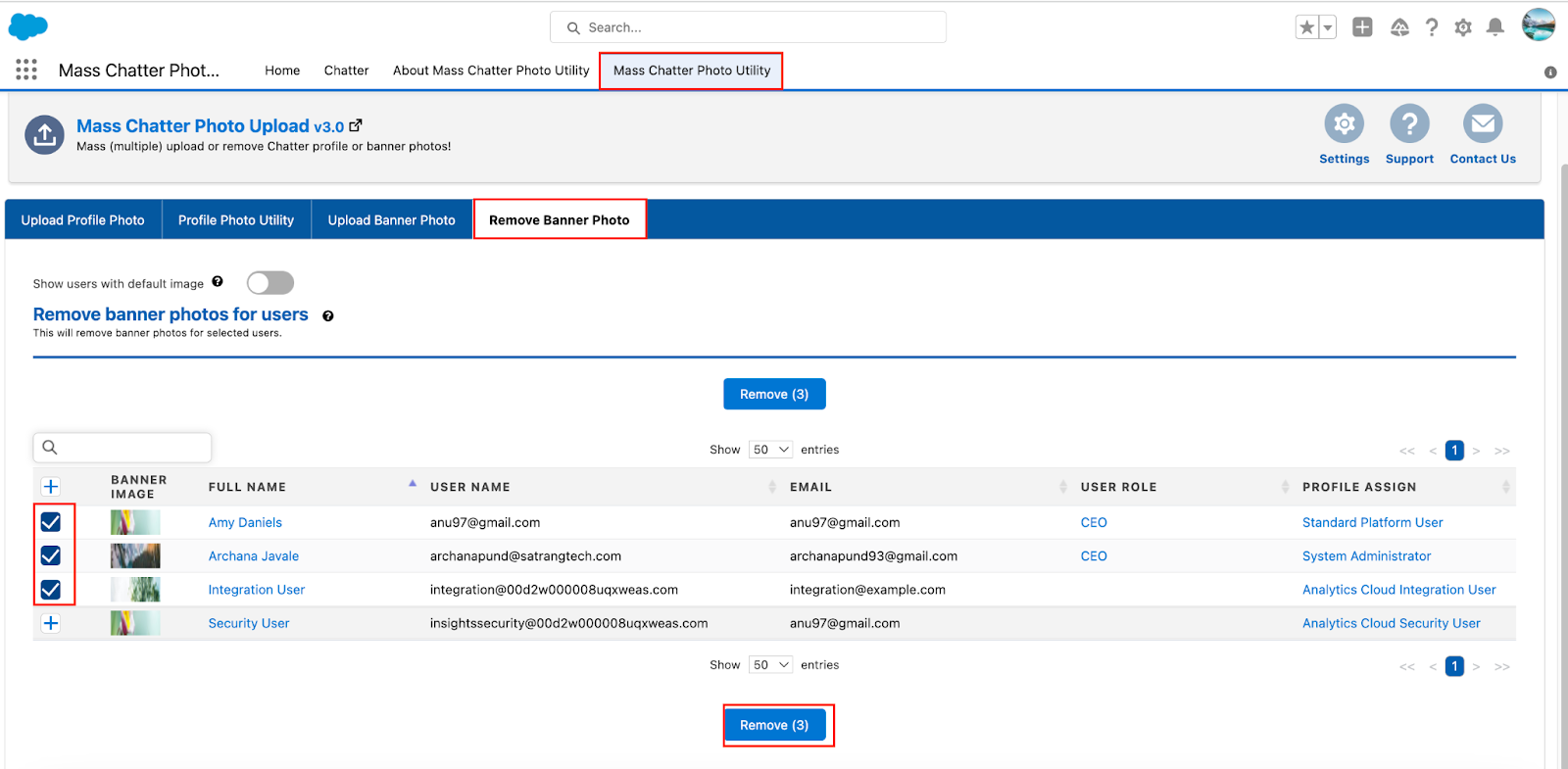
Task: Sort by User Role column arrows
Action: coord(1285,487)
